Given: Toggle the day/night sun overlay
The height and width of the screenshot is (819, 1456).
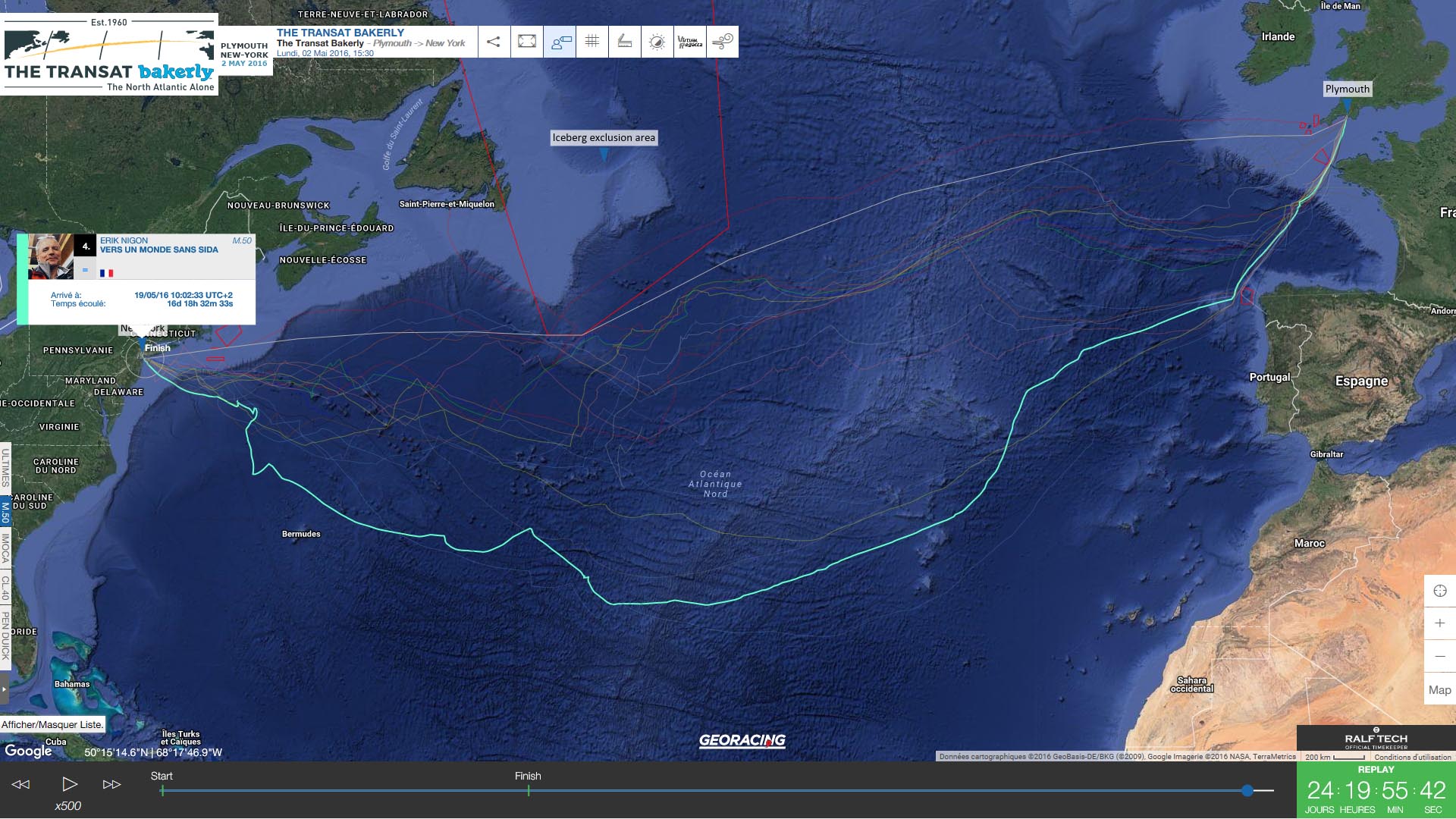Looking at the screenshot, I should 657,42.
